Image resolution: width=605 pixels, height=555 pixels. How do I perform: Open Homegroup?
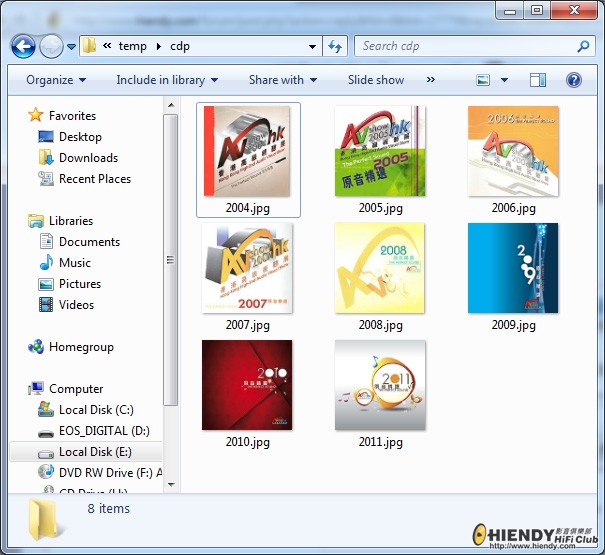point(81,347)
